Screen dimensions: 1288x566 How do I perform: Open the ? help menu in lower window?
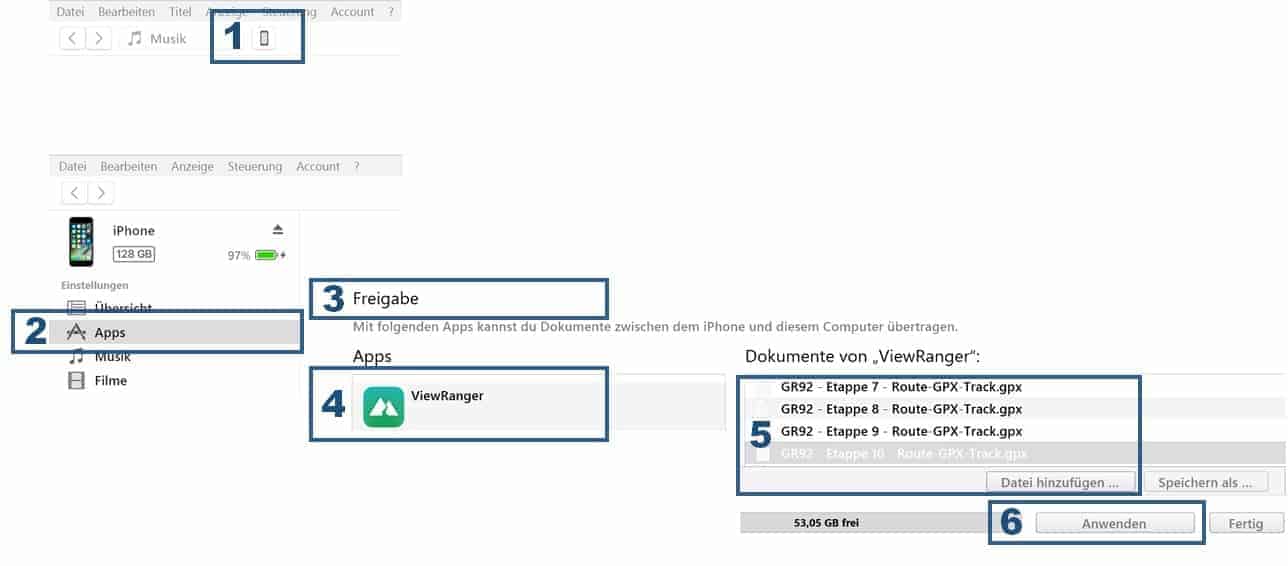[357, 167]
